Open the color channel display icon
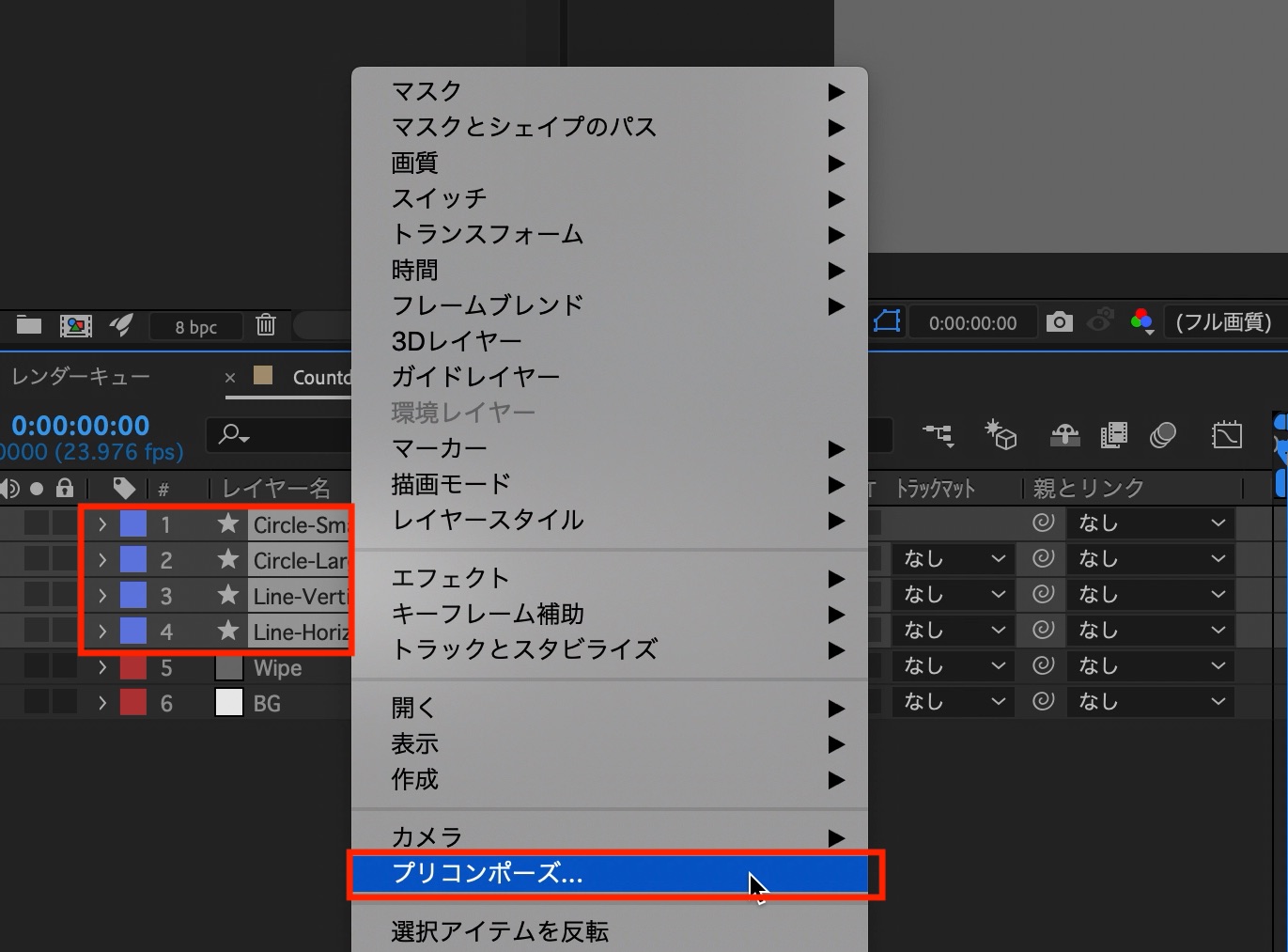The width and height of the screenshot is (1288, 952). click(1141, 322)
